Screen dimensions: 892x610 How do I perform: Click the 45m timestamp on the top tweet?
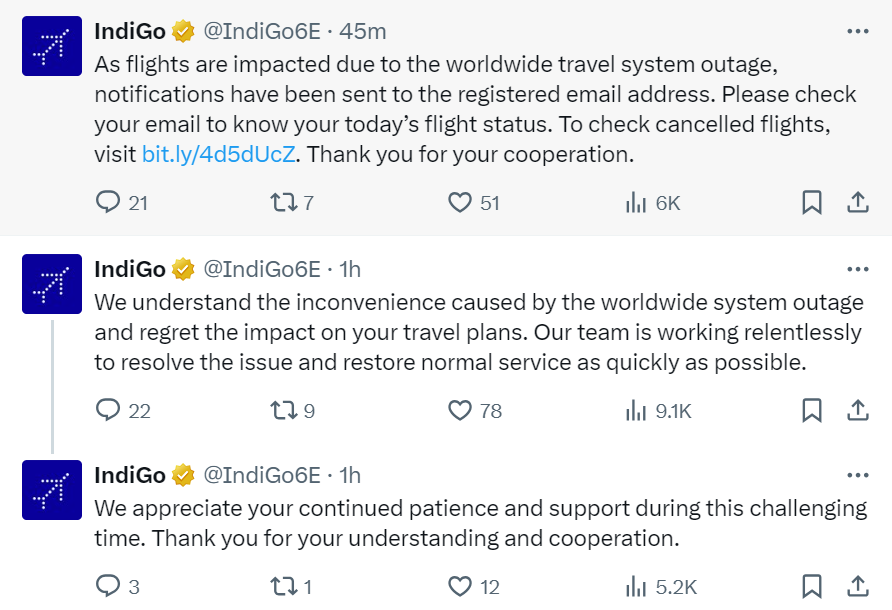pyautogui.click(x=363, y=31)
